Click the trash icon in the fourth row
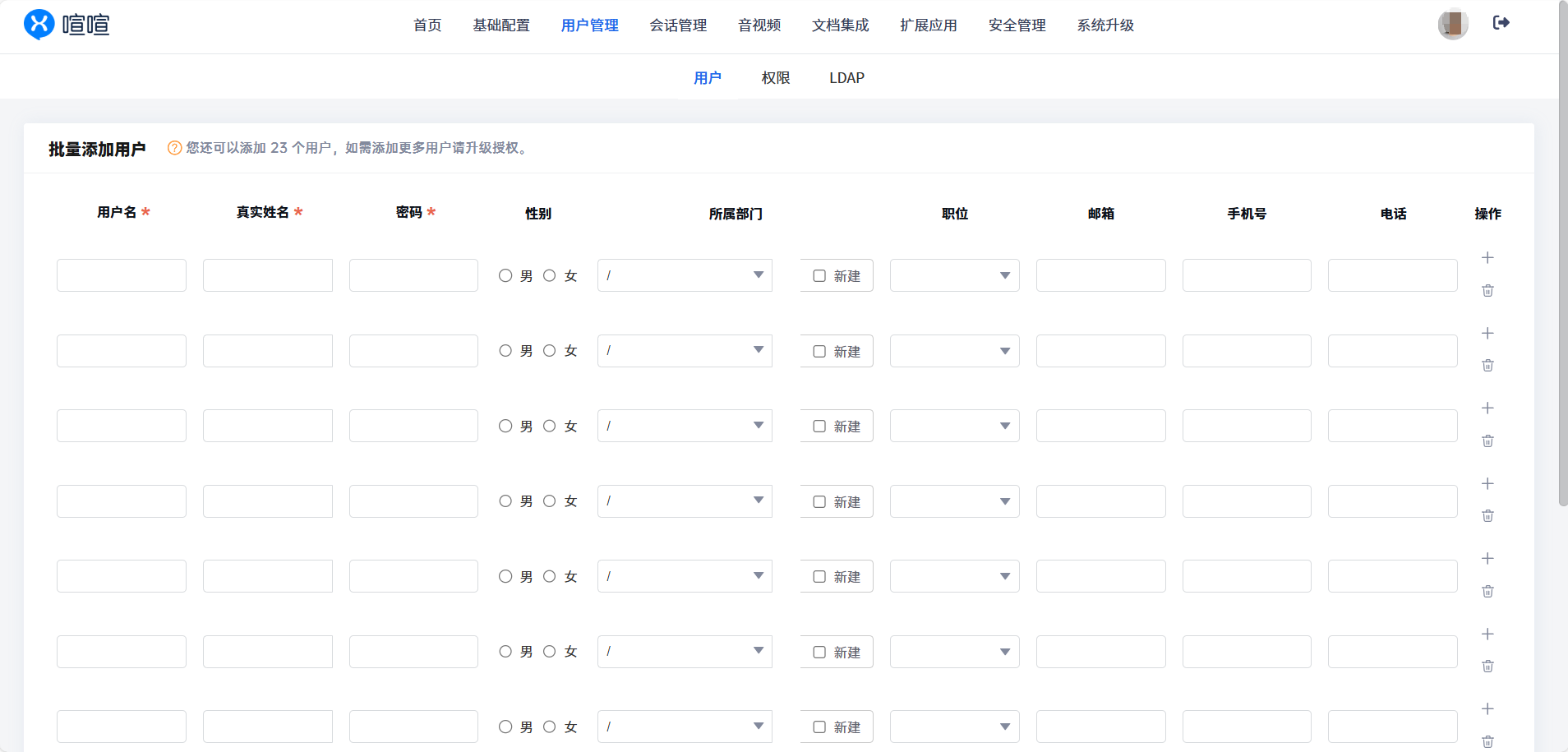The image size is (1568, 752). pos(1487,516)
